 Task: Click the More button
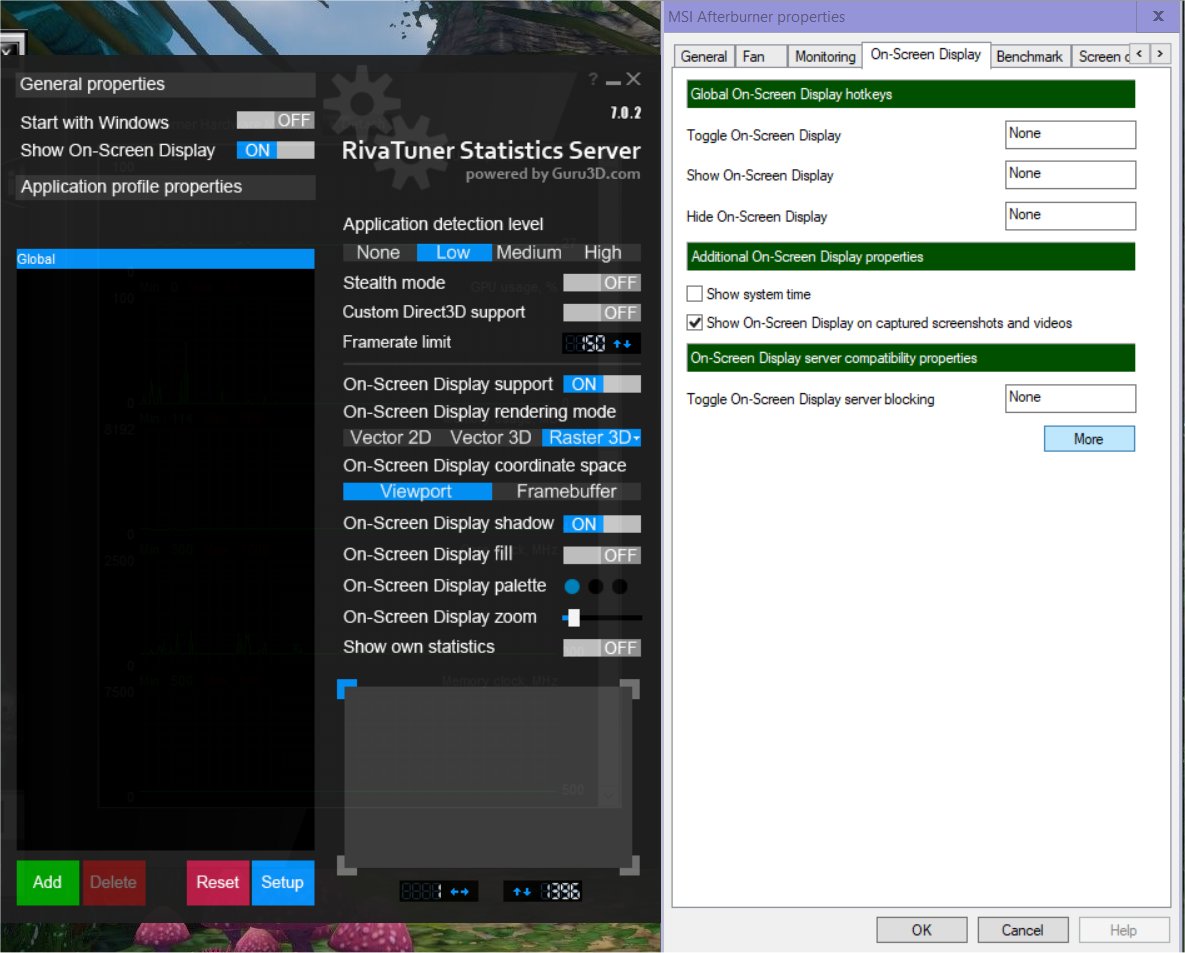click(x=1088, y=438)
